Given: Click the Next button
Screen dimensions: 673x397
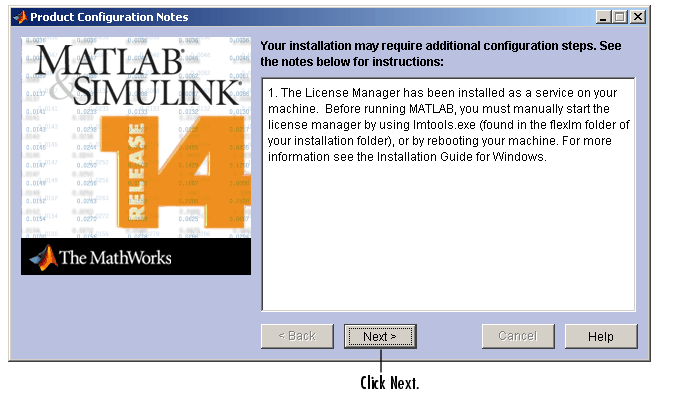Looking at the screenshot, I should click(380, 336).
